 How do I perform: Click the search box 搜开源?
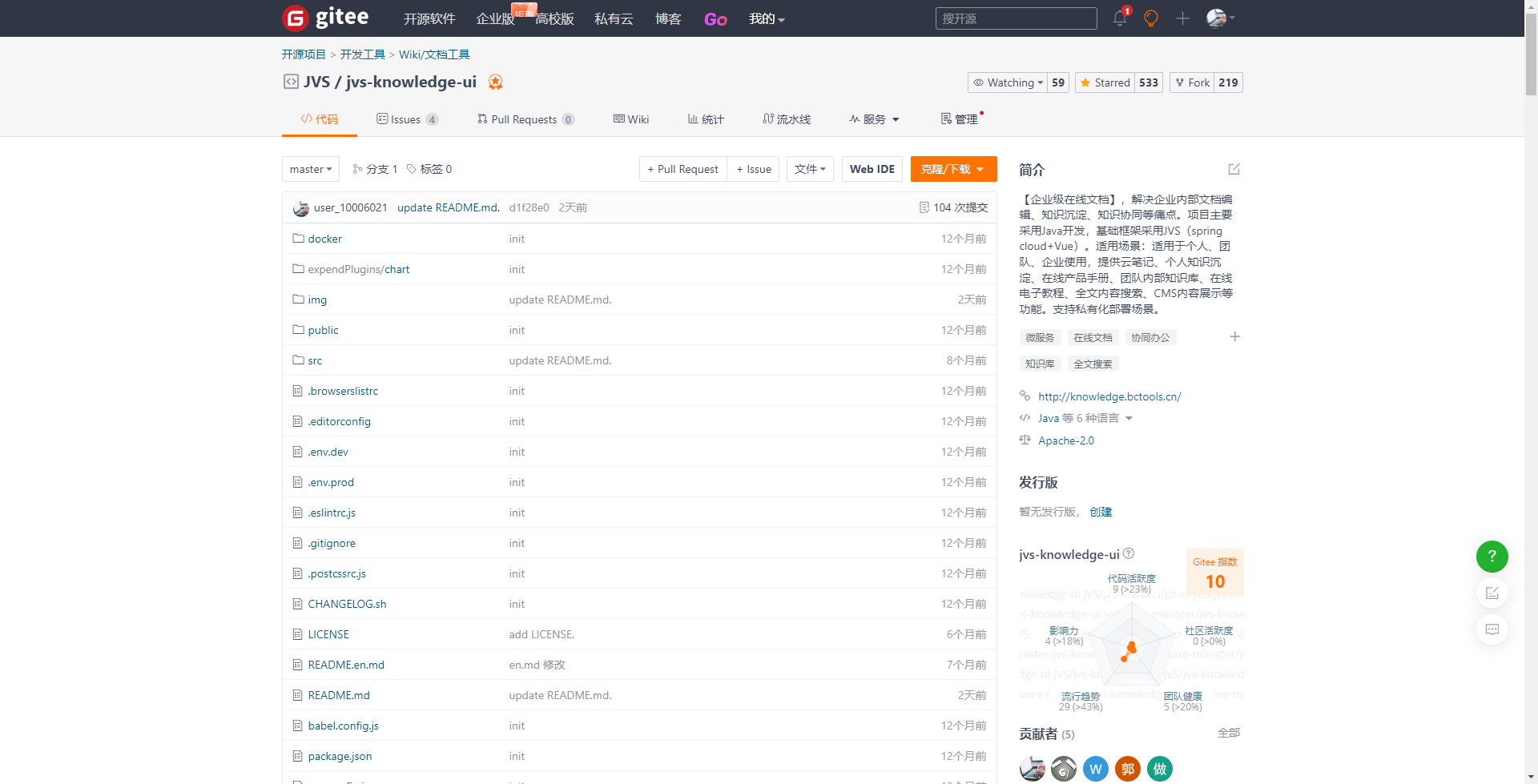click(x=1016, y=18)
